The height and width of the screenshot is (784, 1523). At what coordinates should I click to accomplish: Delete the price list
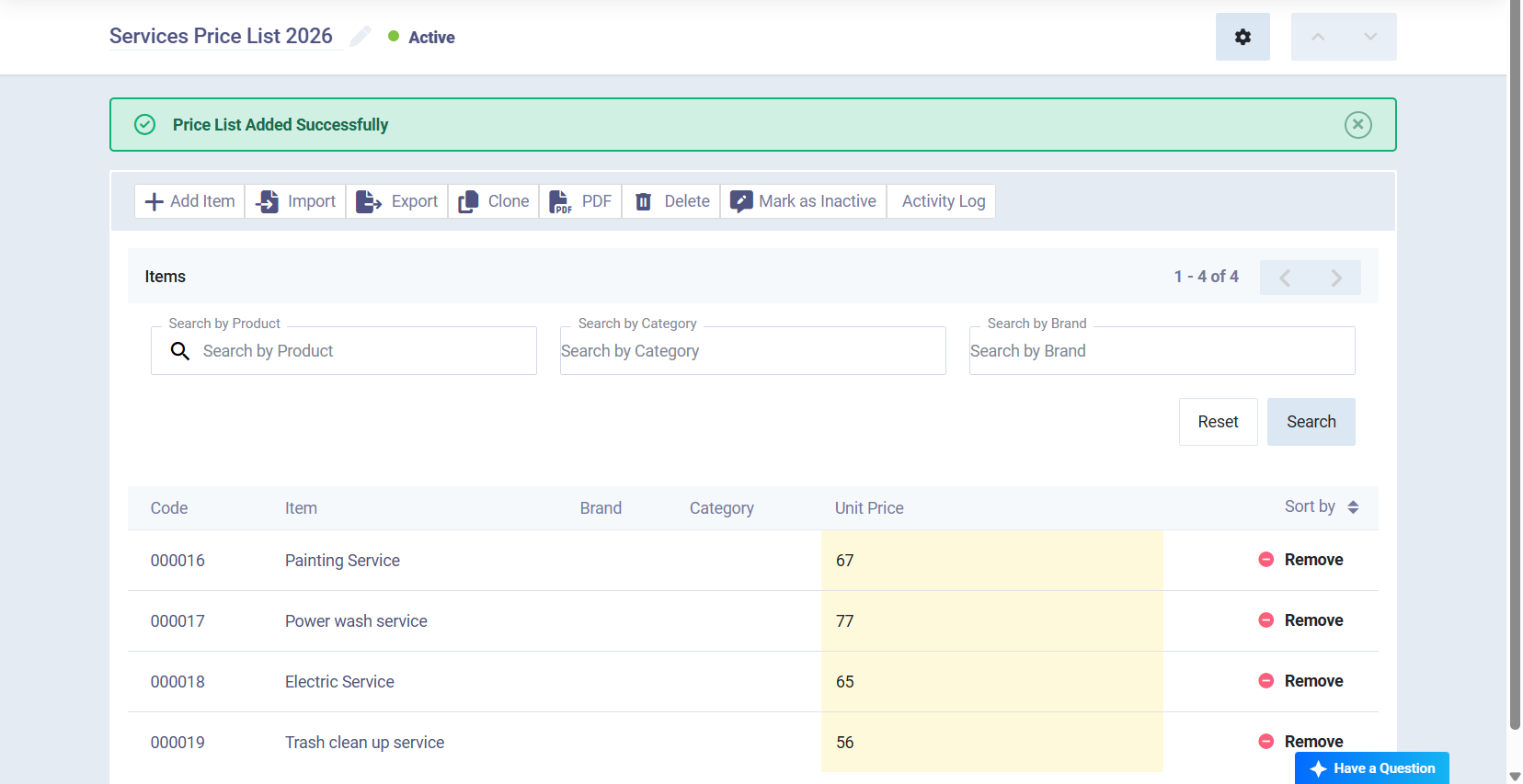[671, 201]
